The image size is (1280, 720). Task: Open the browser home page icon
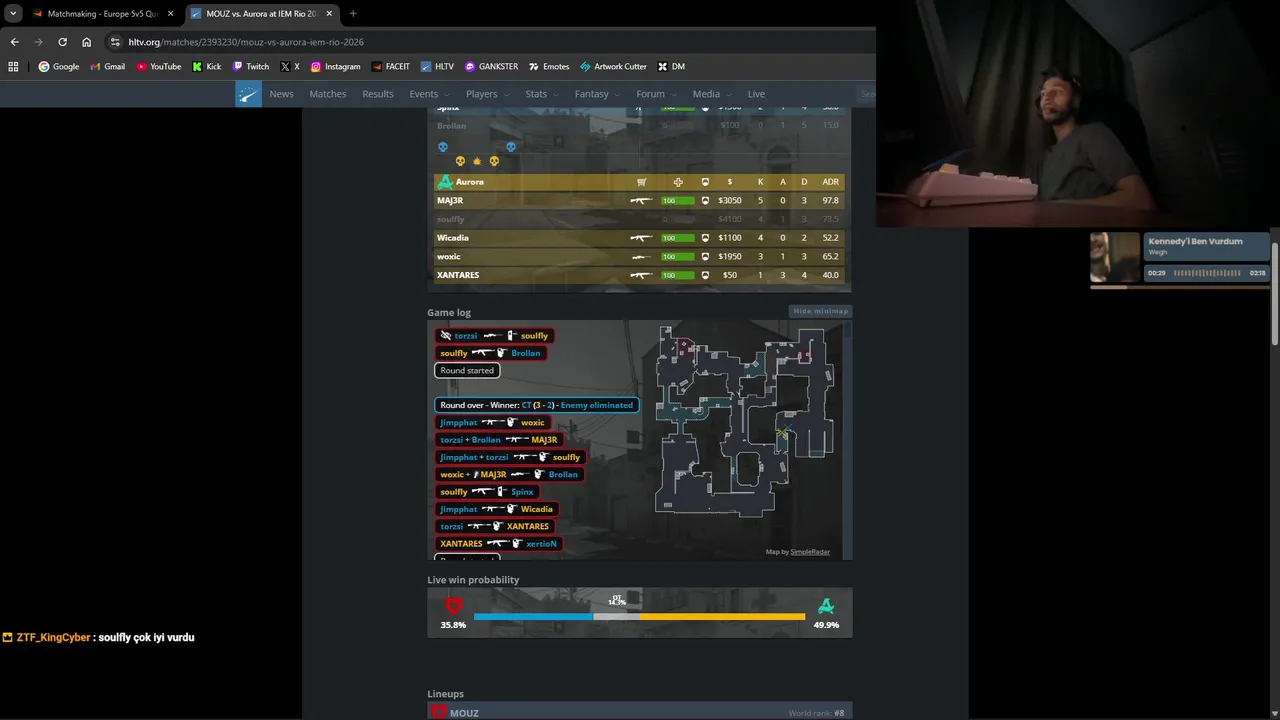click(x=86, y=42)
